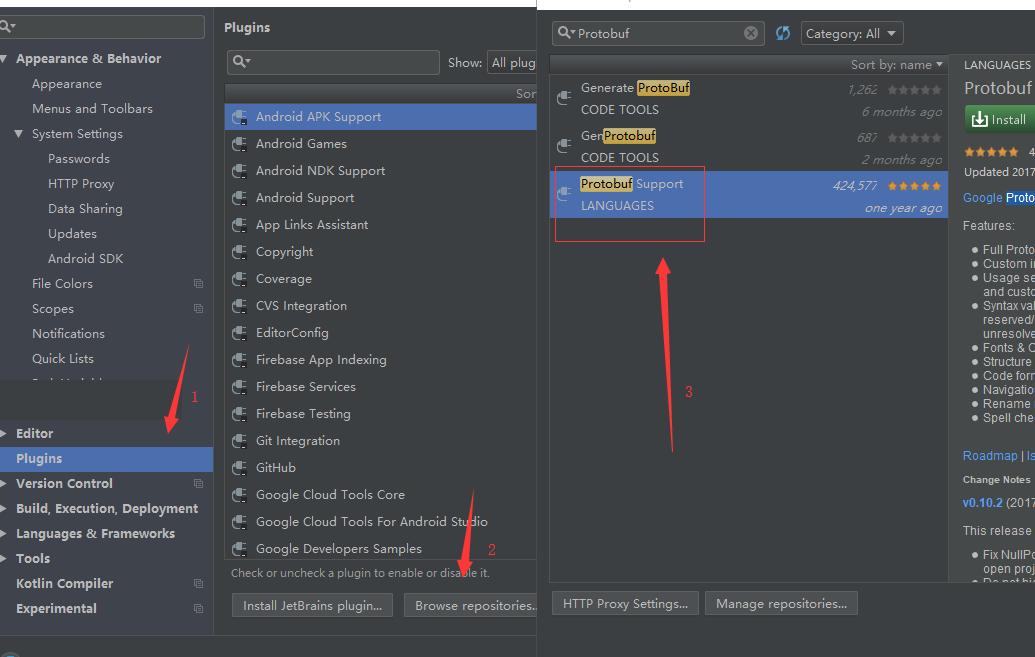Click the Browse repositories button
1035x657 pixels.
coord(471,605)
